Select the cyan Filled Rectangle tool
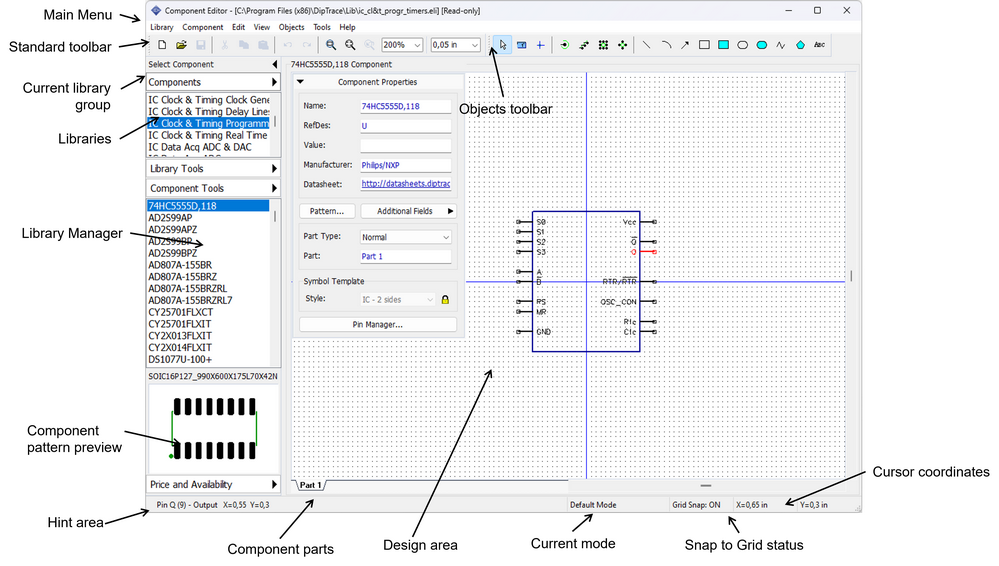 pos(723,45)
